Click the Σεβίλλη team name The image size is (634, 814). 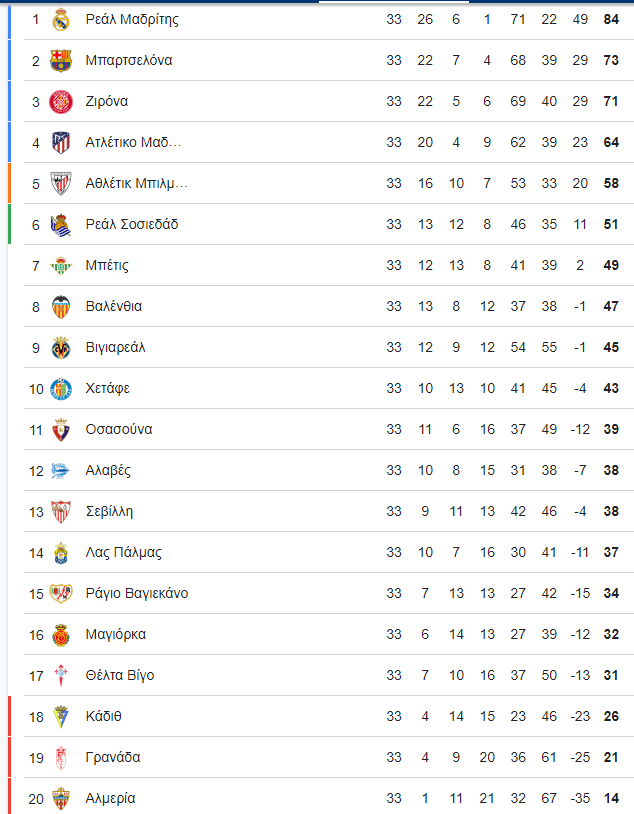[x=109, y=511]
